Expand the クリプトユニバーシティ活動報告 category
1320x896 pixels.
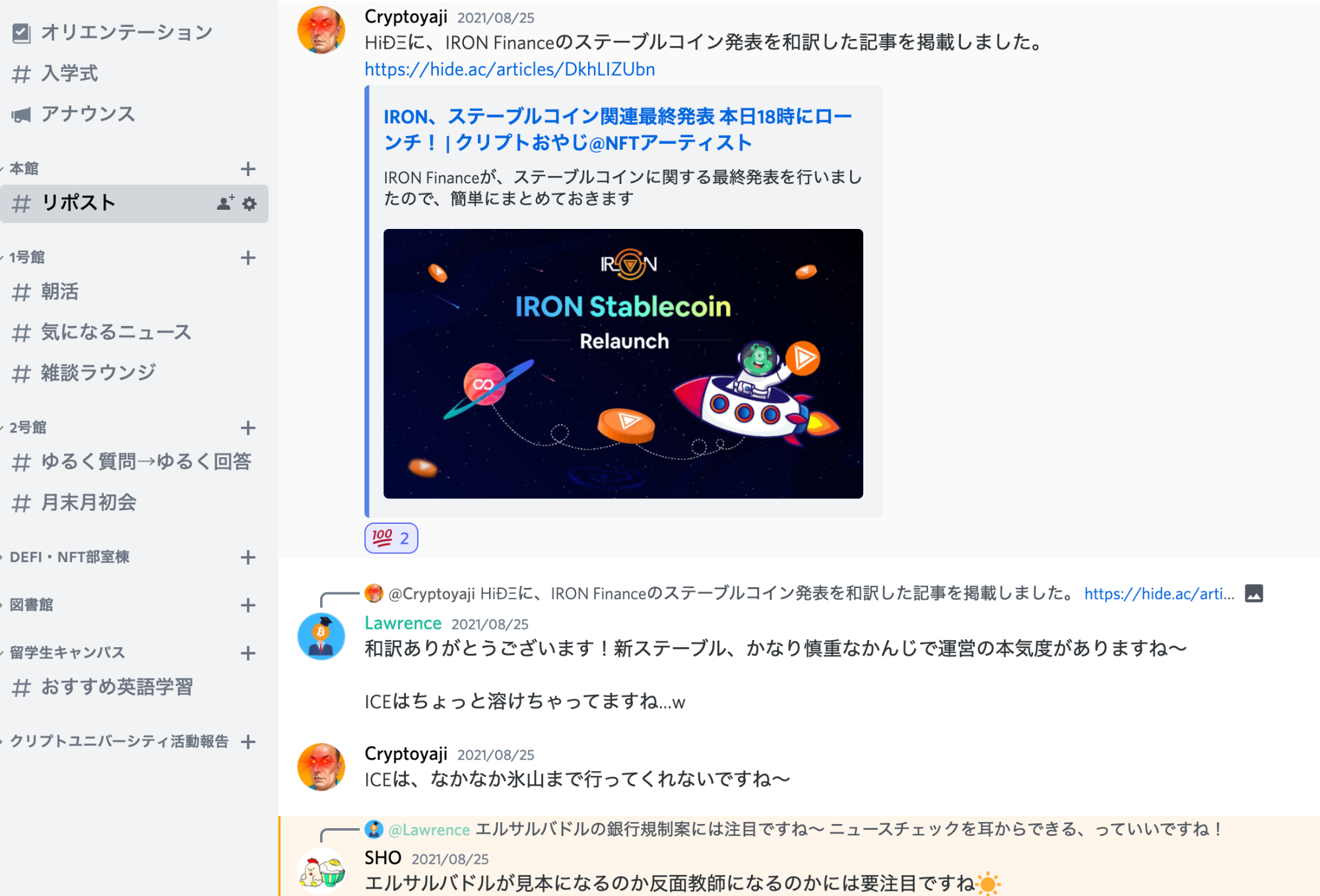point(119,742)
